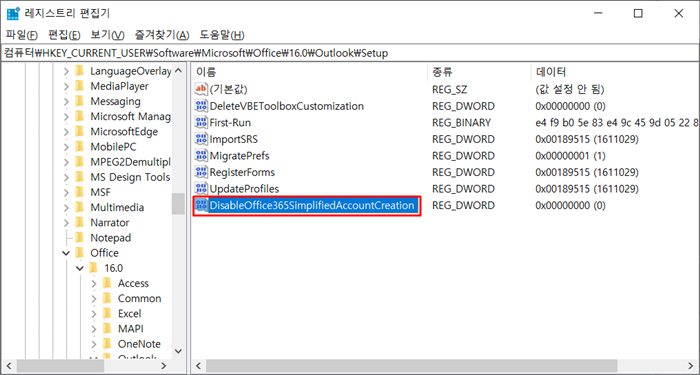
Task: Click REG_BINARY type cell of First-Run
Action: (461, 123)
